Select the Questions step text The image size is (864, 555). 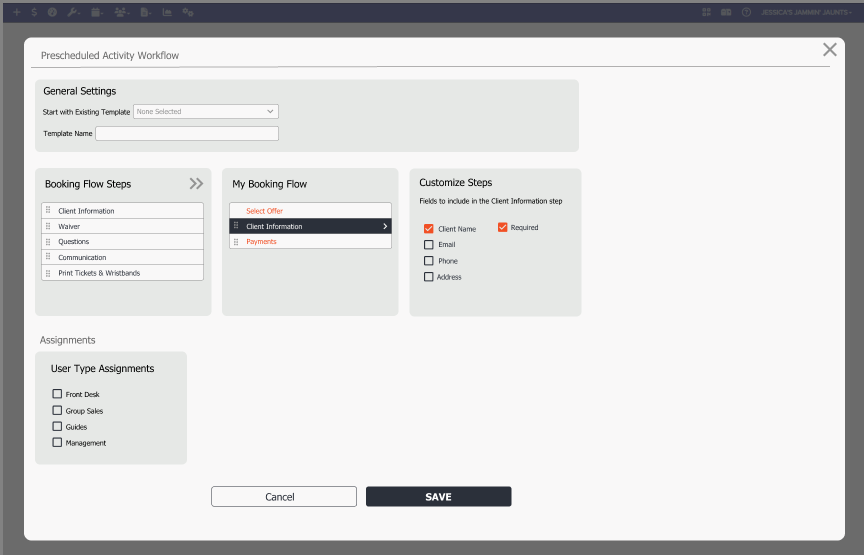(x=73, y=242)
